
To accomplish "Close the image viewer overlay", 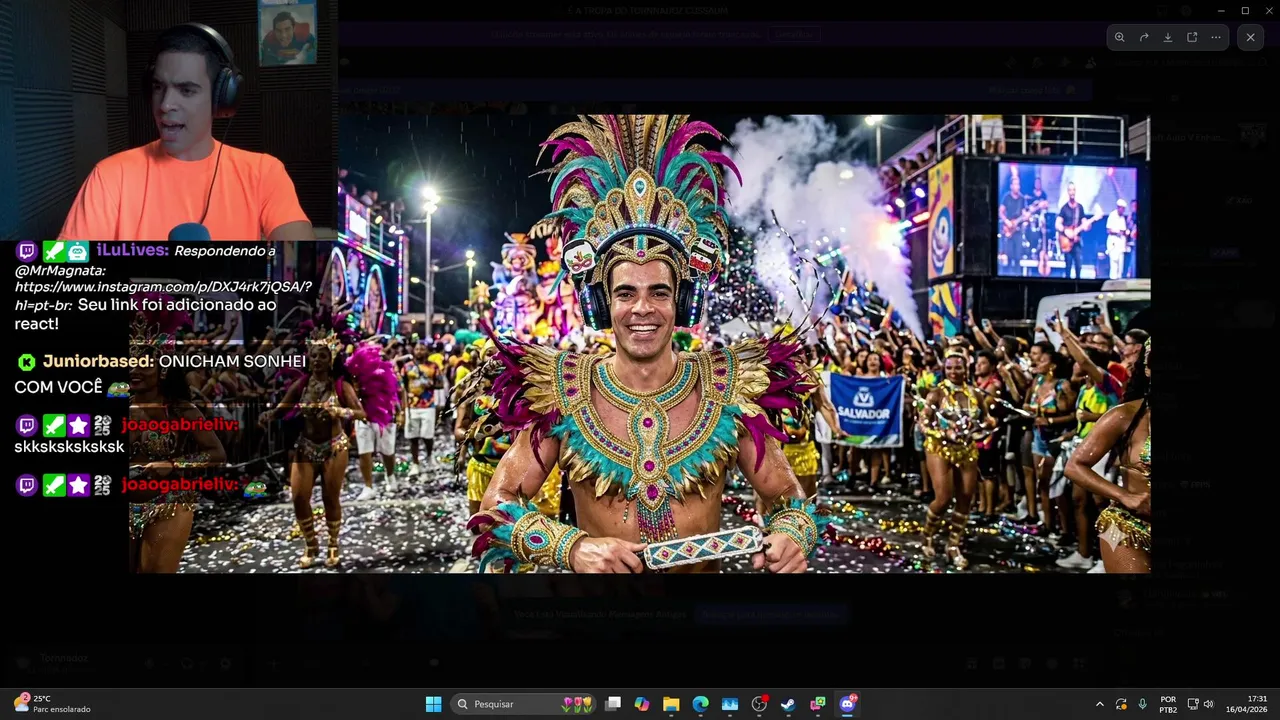I will tap(1250, 37).
